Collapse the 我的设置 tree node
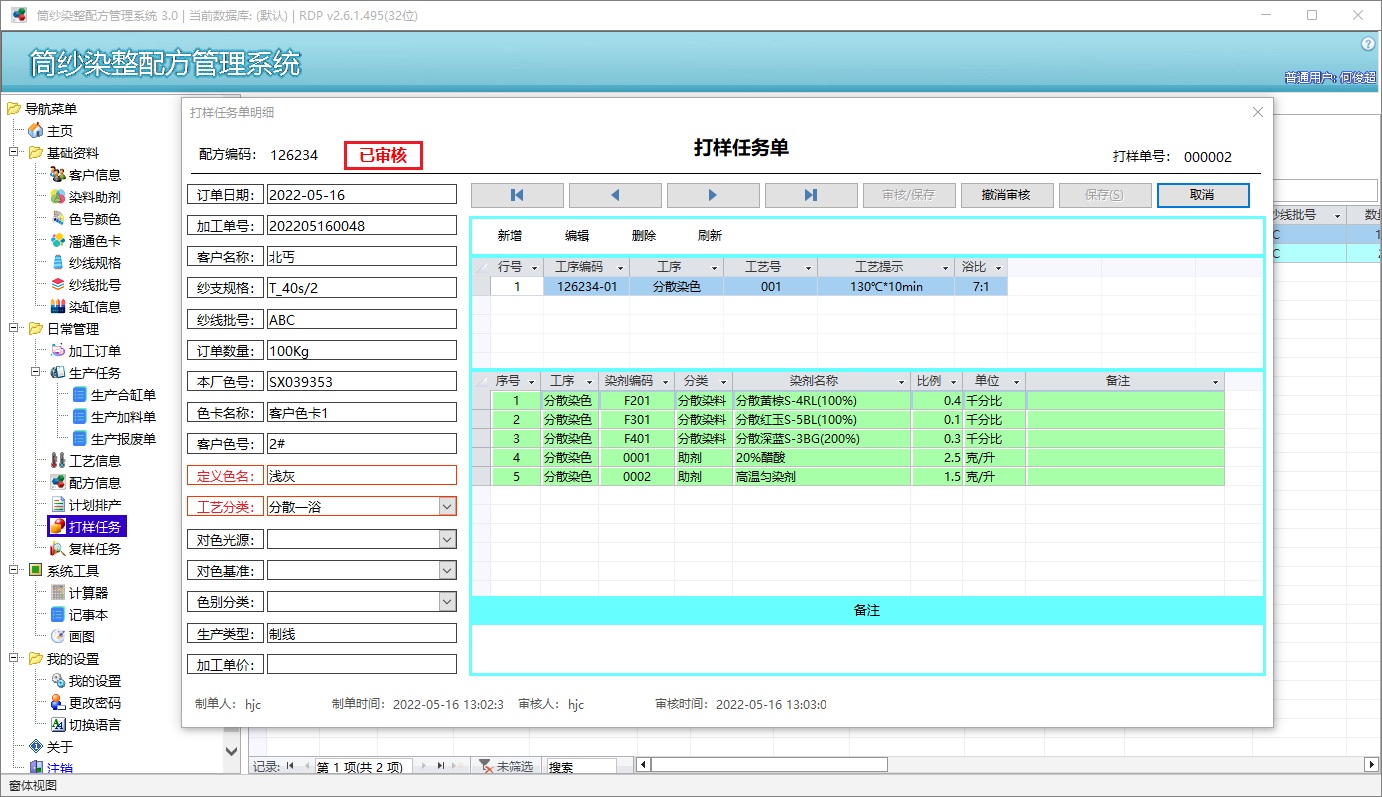The image size is (1382, 797). pyautogui.click(x=14, y=659)
